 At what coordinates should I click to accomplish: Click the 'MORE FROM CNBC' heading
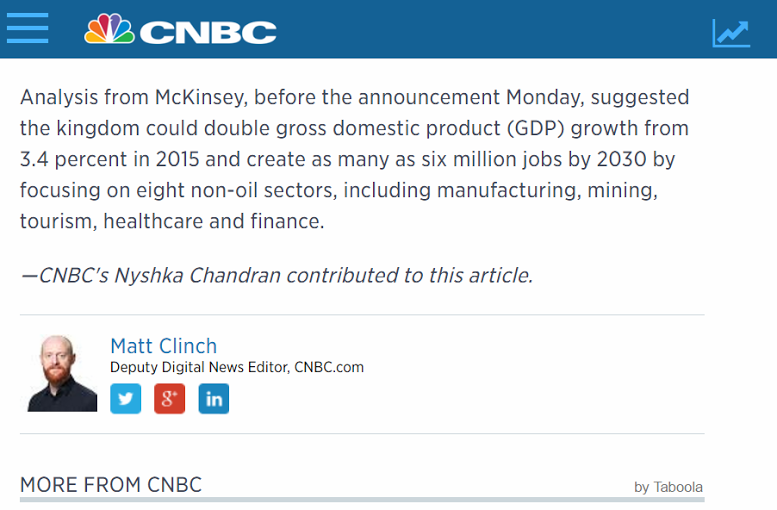tap(111, 485)
